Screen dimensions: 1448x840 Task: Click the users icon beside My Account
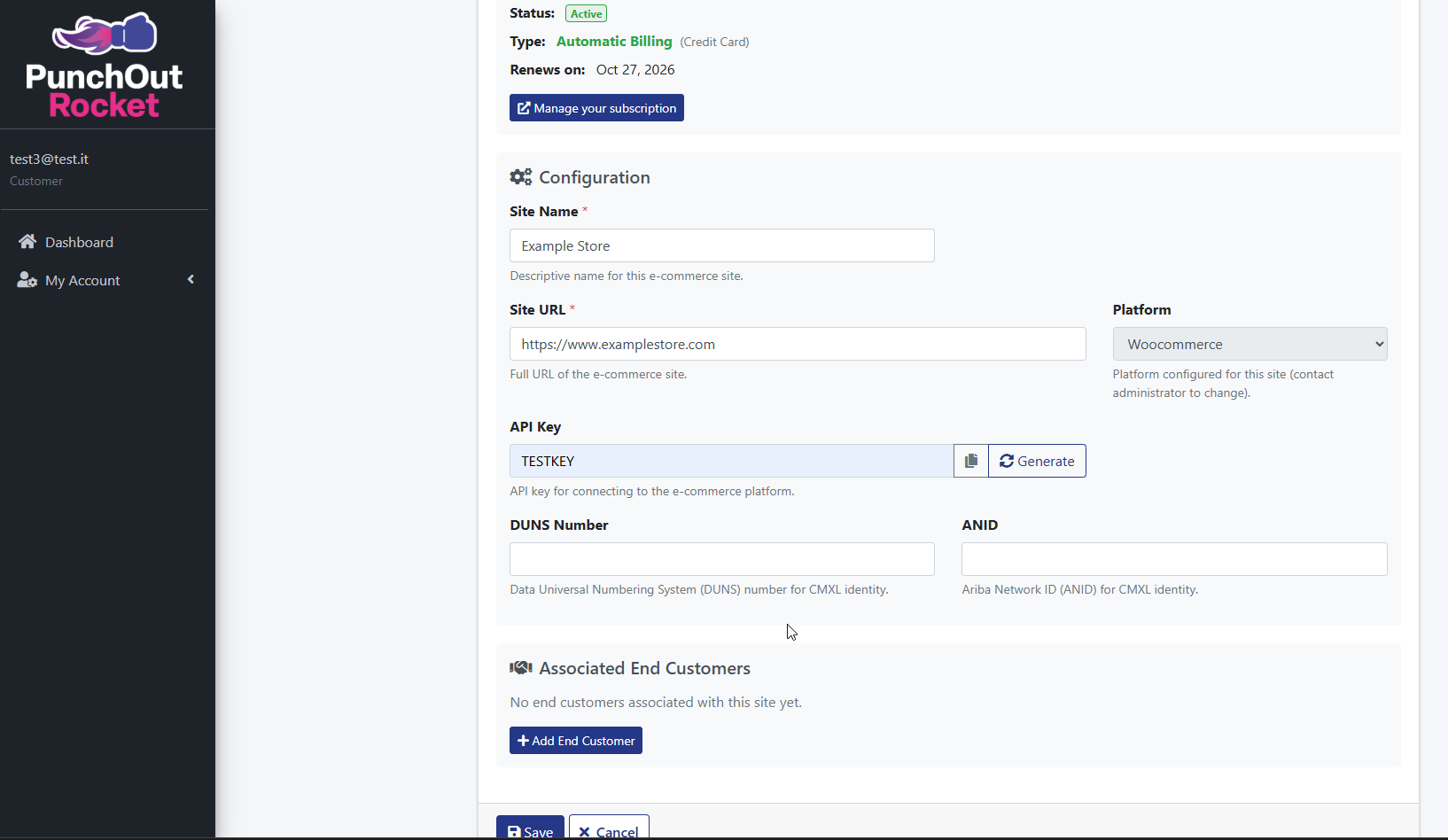click(x=25, y=280)
